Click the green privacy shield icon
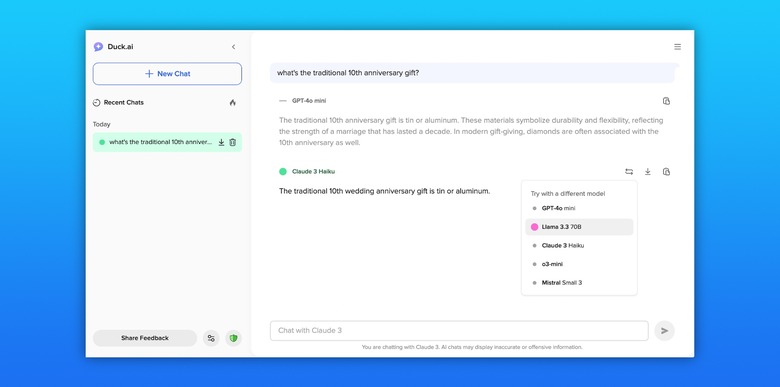 click(233, 338)
